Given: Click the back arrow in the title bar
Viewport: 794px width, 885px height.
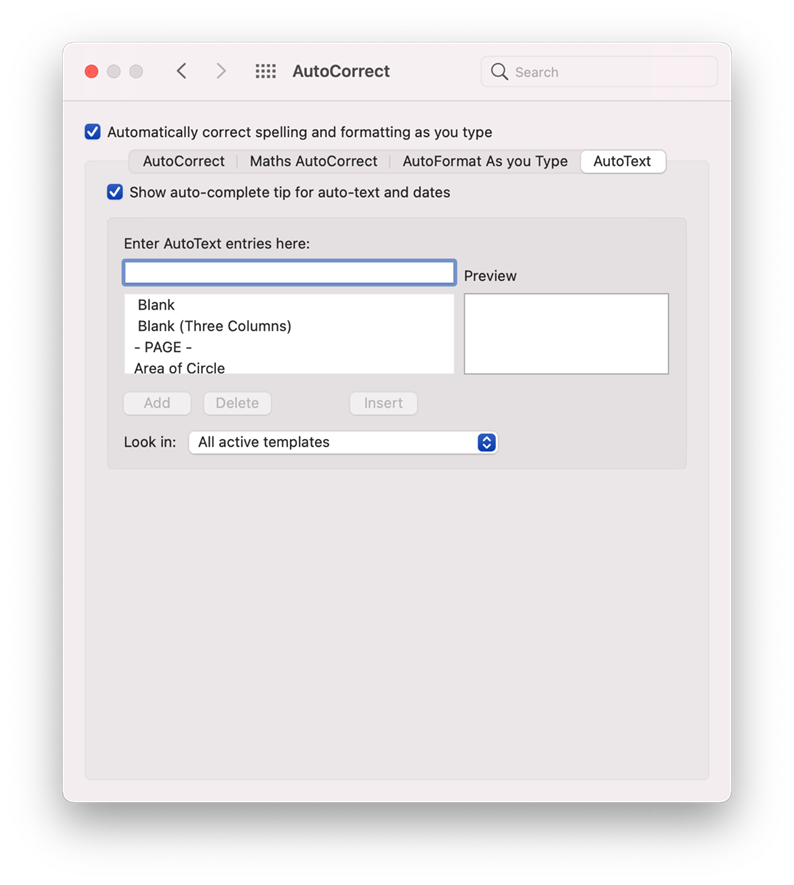Looking at the screenshot, I should [x=181, y=71].
